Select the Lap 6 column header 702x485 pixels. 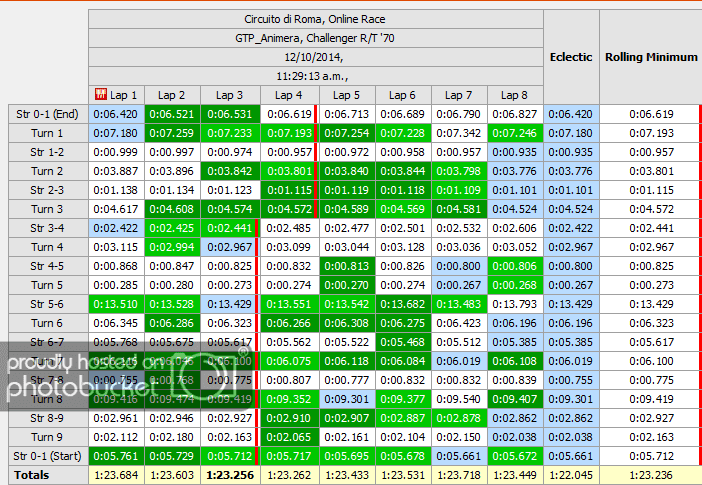[403, 95]
